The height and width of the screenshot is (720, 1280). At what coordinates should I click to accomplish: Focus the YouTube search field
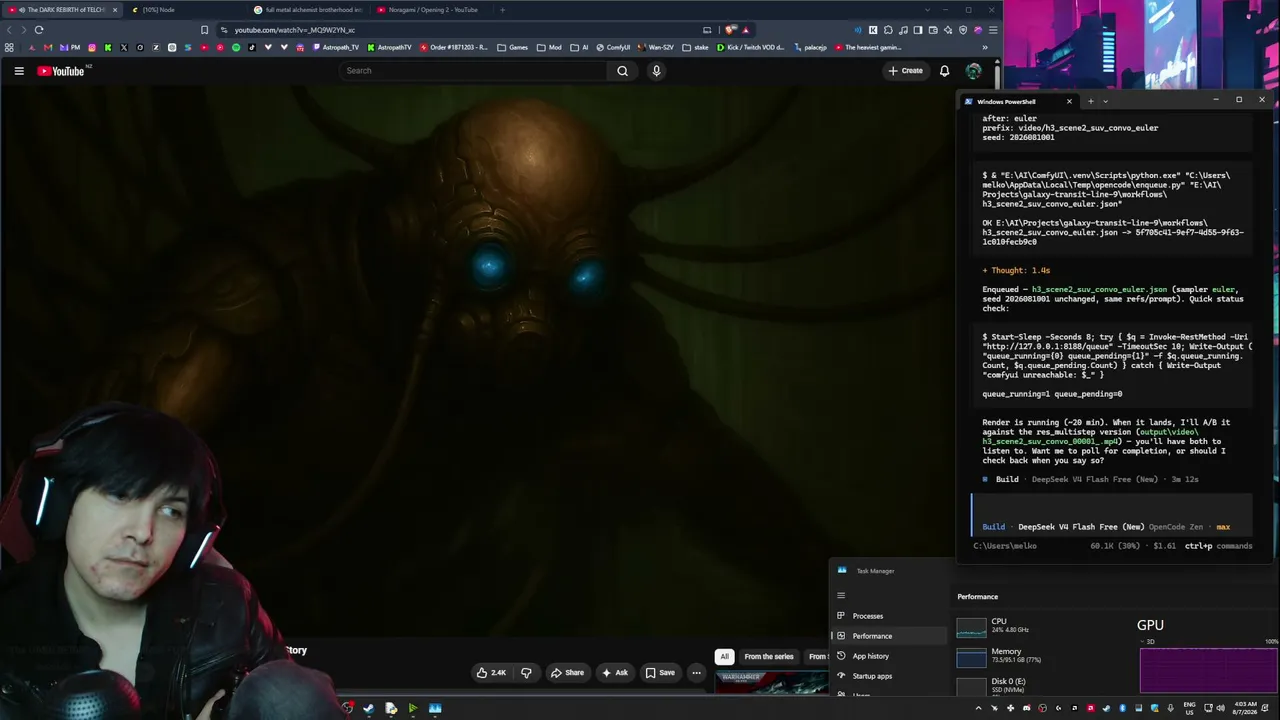[x=474, y=71]
